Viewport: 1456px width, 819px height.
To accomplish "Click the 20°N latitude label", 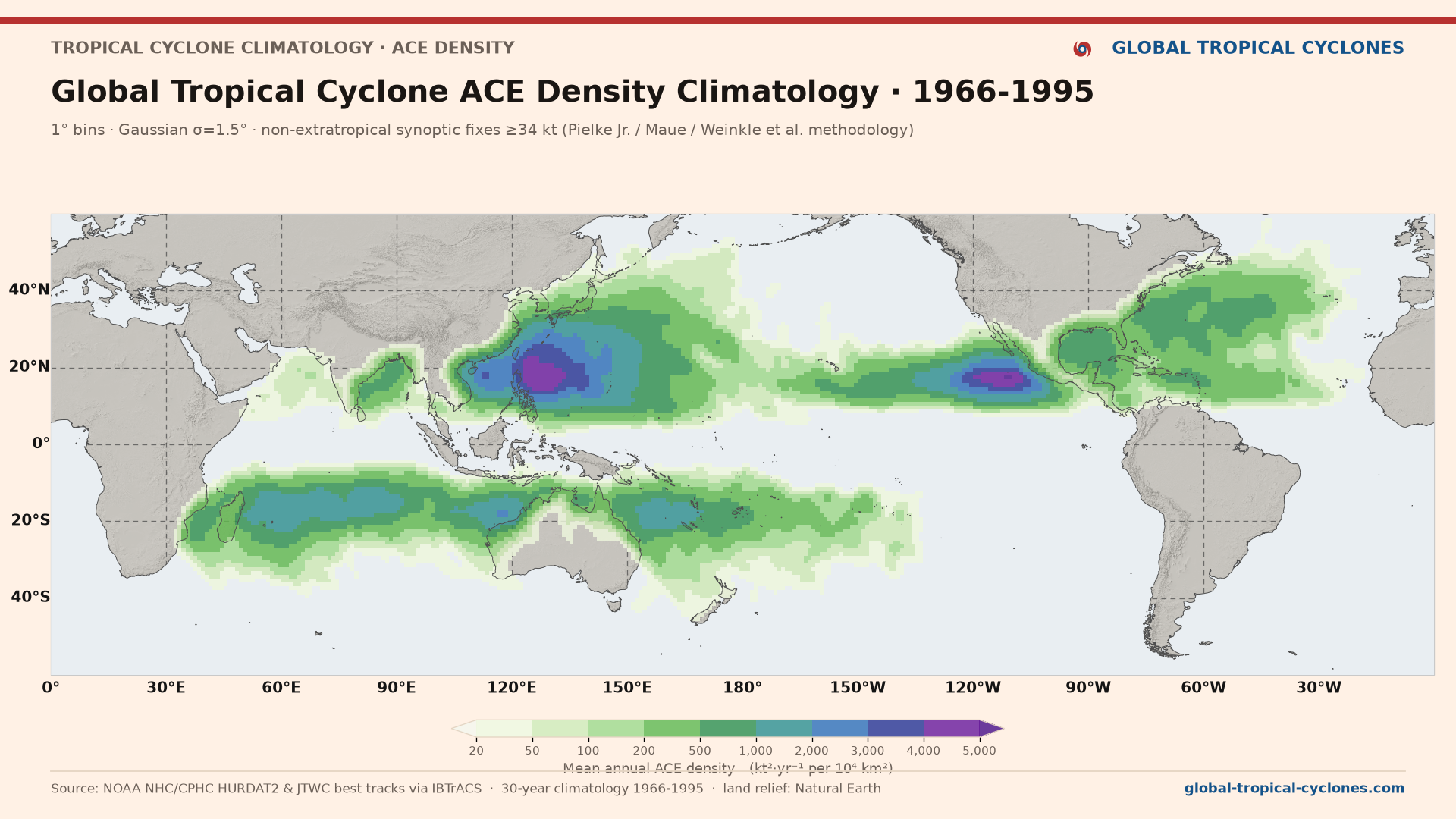I will [30, 367].
